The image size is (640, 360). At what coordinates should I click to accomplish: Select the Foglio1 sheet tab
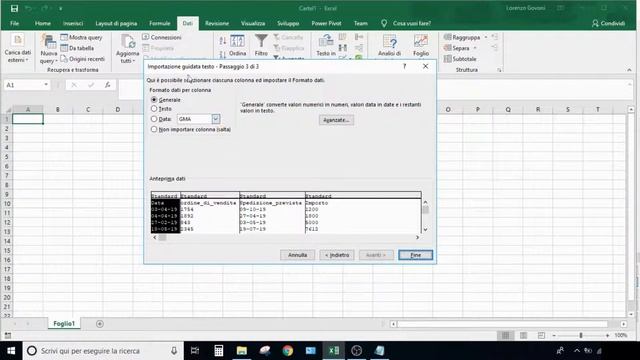(x=64, y=324)
